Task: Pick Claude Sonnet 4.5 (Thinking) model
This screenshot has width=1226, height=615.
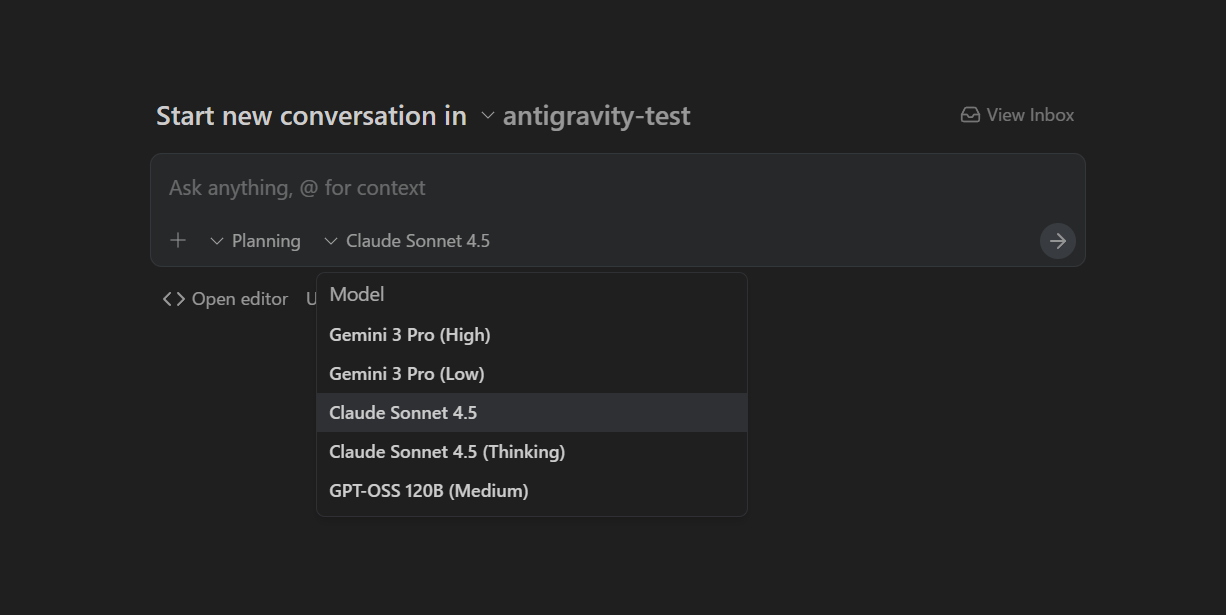Action: (x=447, y=452)
